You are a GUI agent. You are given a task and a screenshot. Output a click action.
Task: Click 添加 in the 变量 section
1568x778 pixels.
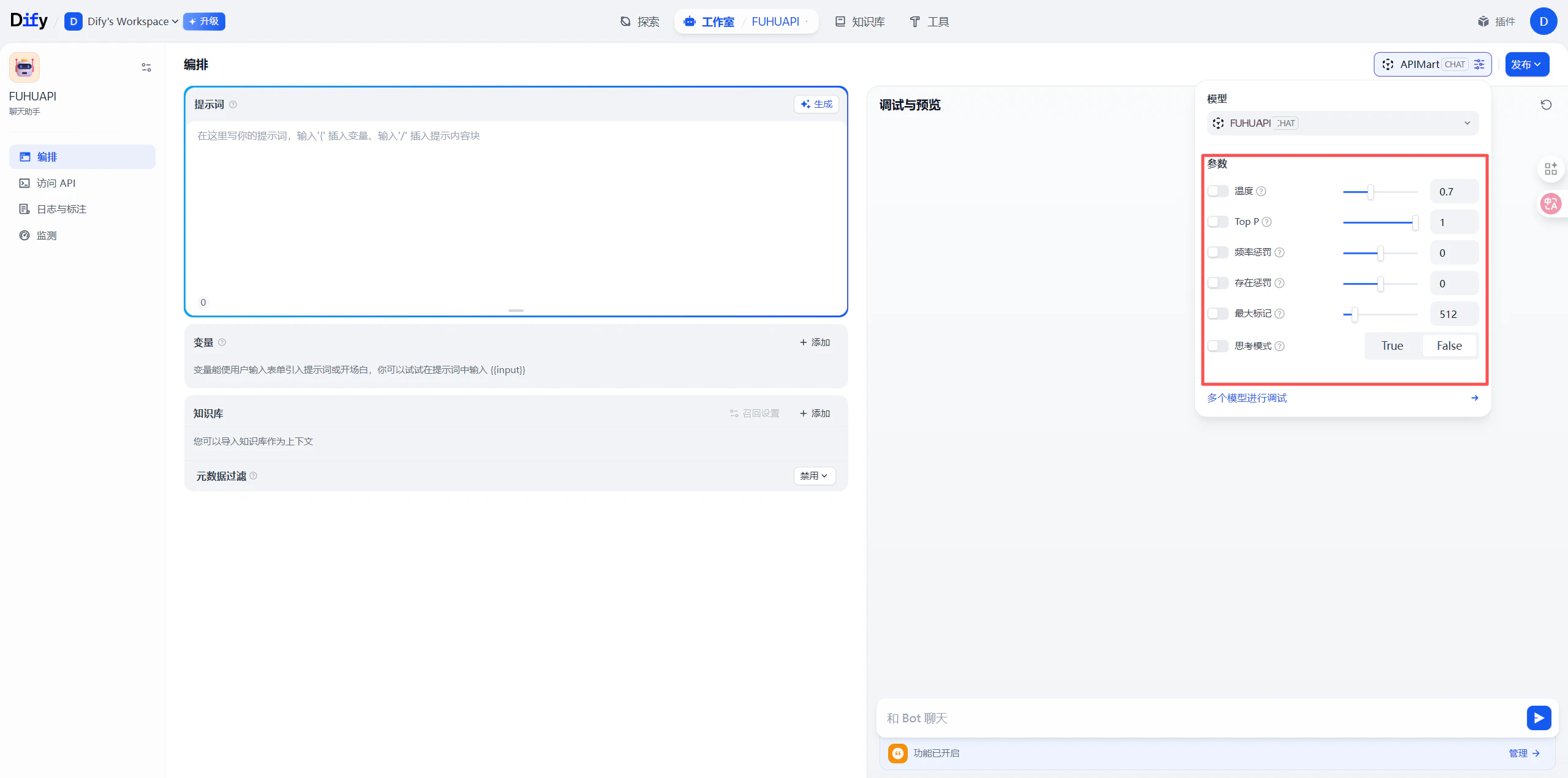(x=815, y=342)
